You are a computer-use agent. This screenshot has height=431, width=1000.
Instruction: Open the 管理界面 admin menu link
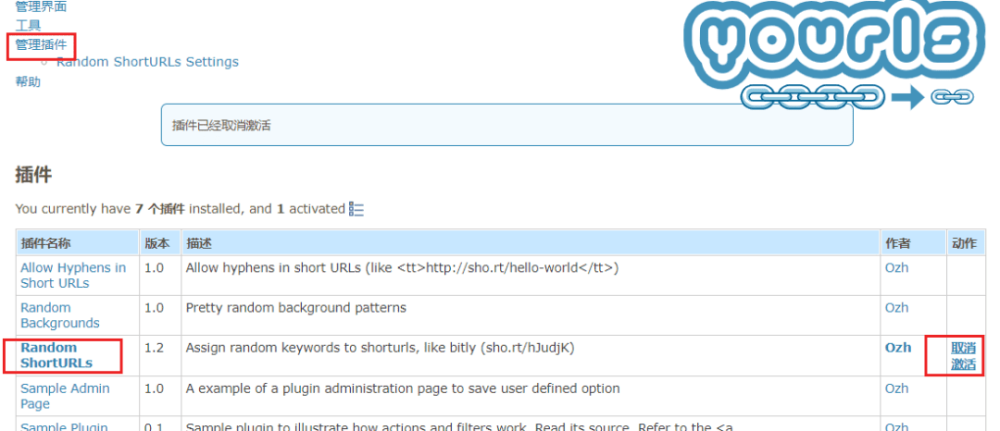[41, 7]
